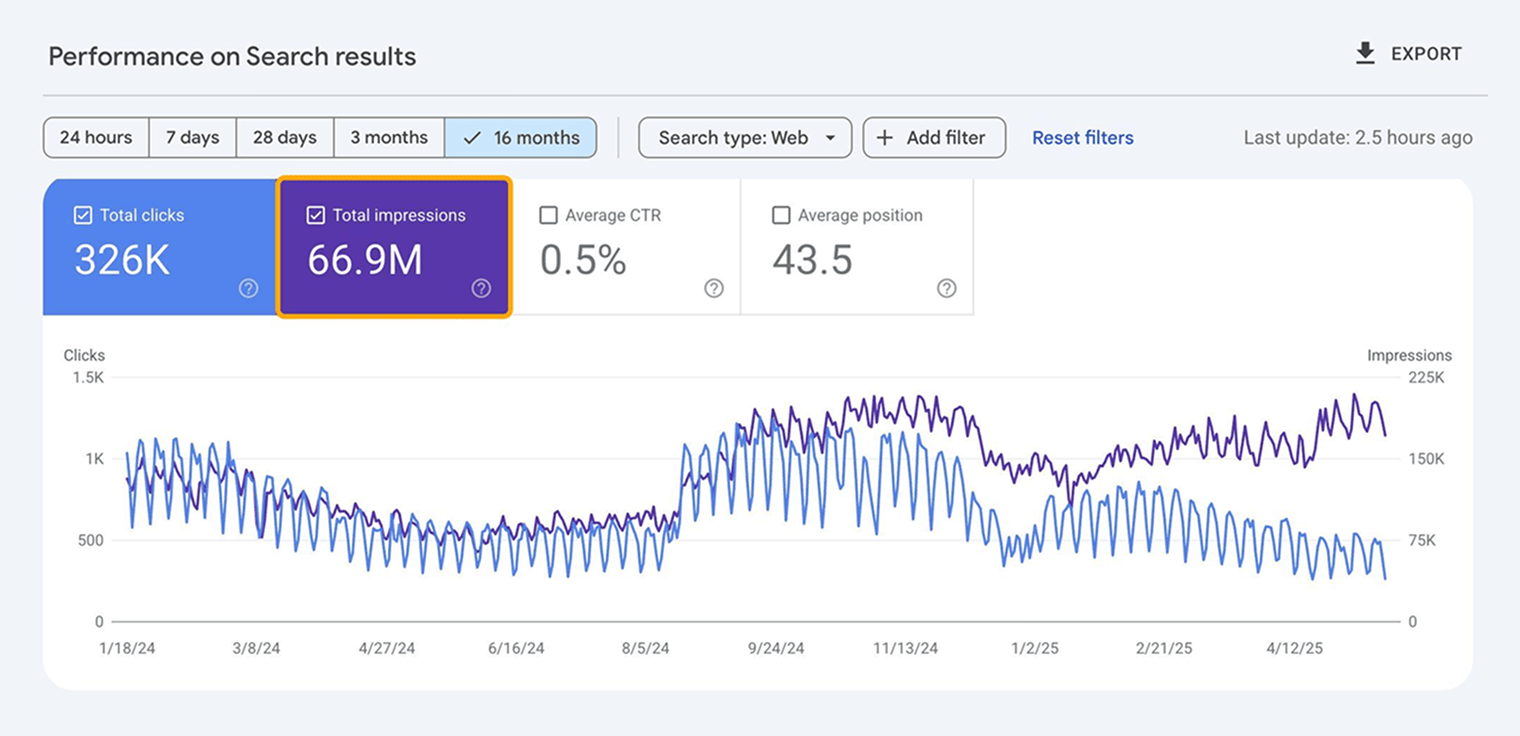Open the Search type: Web dropdown

745,137
